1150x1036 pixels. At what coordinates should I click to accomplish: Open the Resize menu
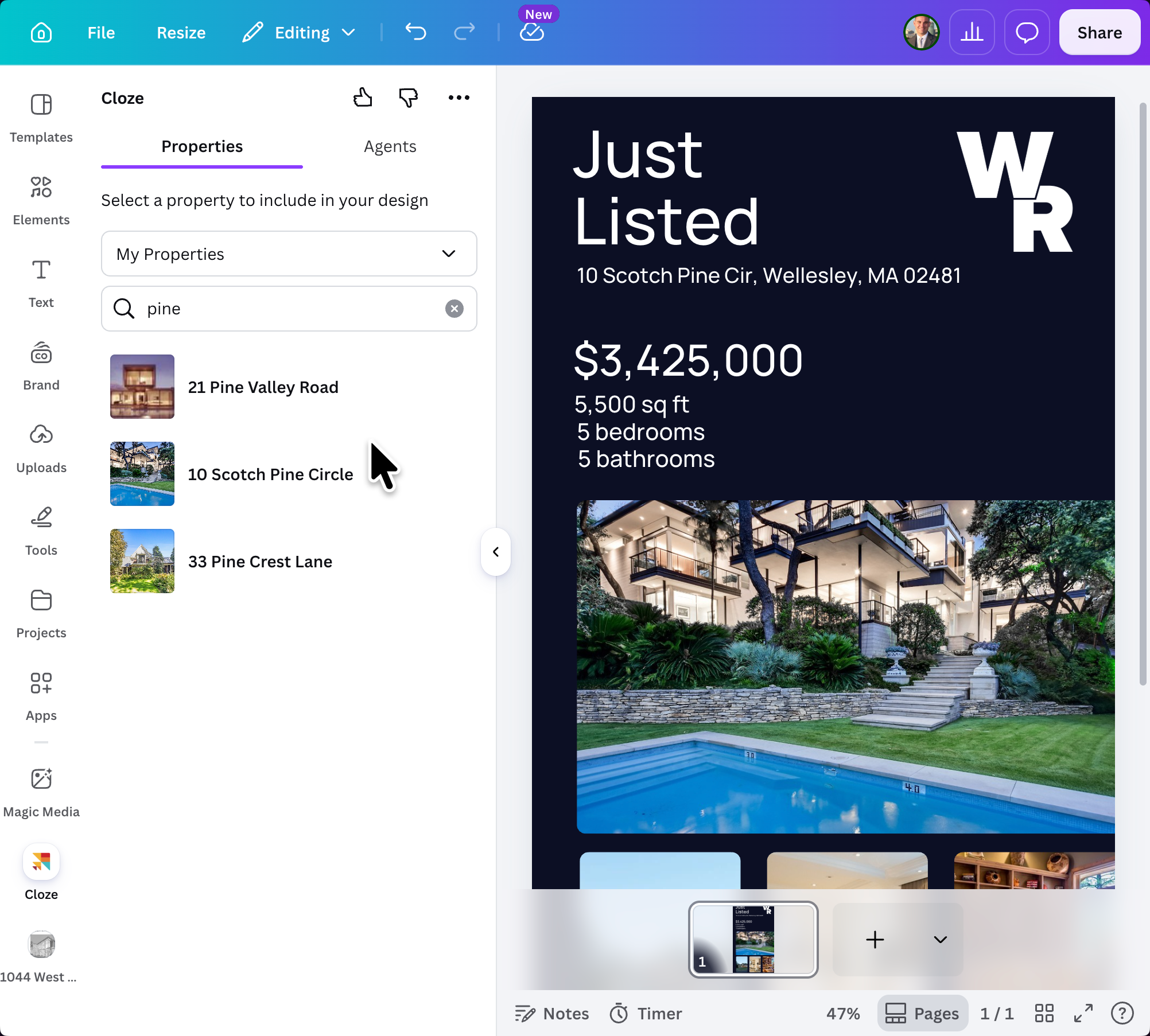tap(181, 33)
